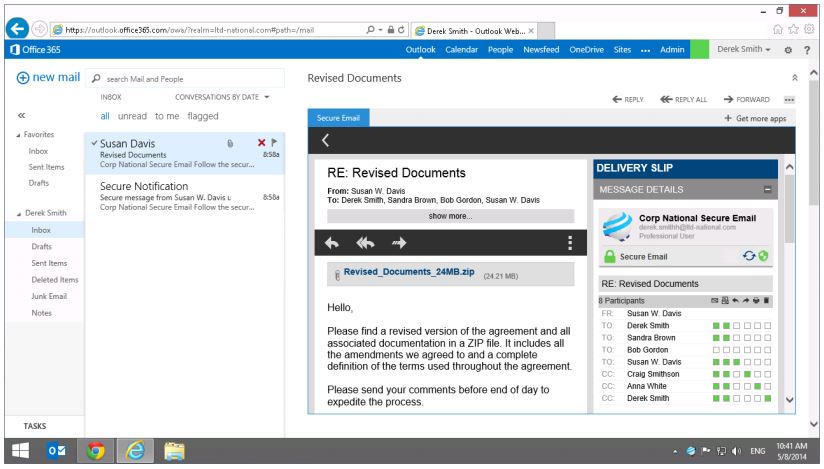Open the Derek Smith account dropdown
This screenshot has width=824, height=469.
pos(744,49)
